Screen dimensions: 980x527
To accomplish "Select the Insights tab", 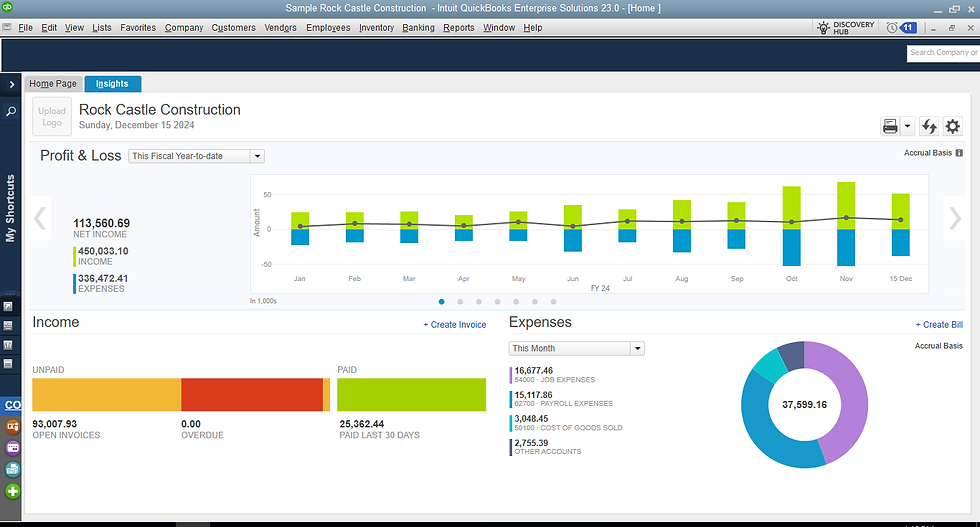I will pyautogui.click(x=112, y=84).
